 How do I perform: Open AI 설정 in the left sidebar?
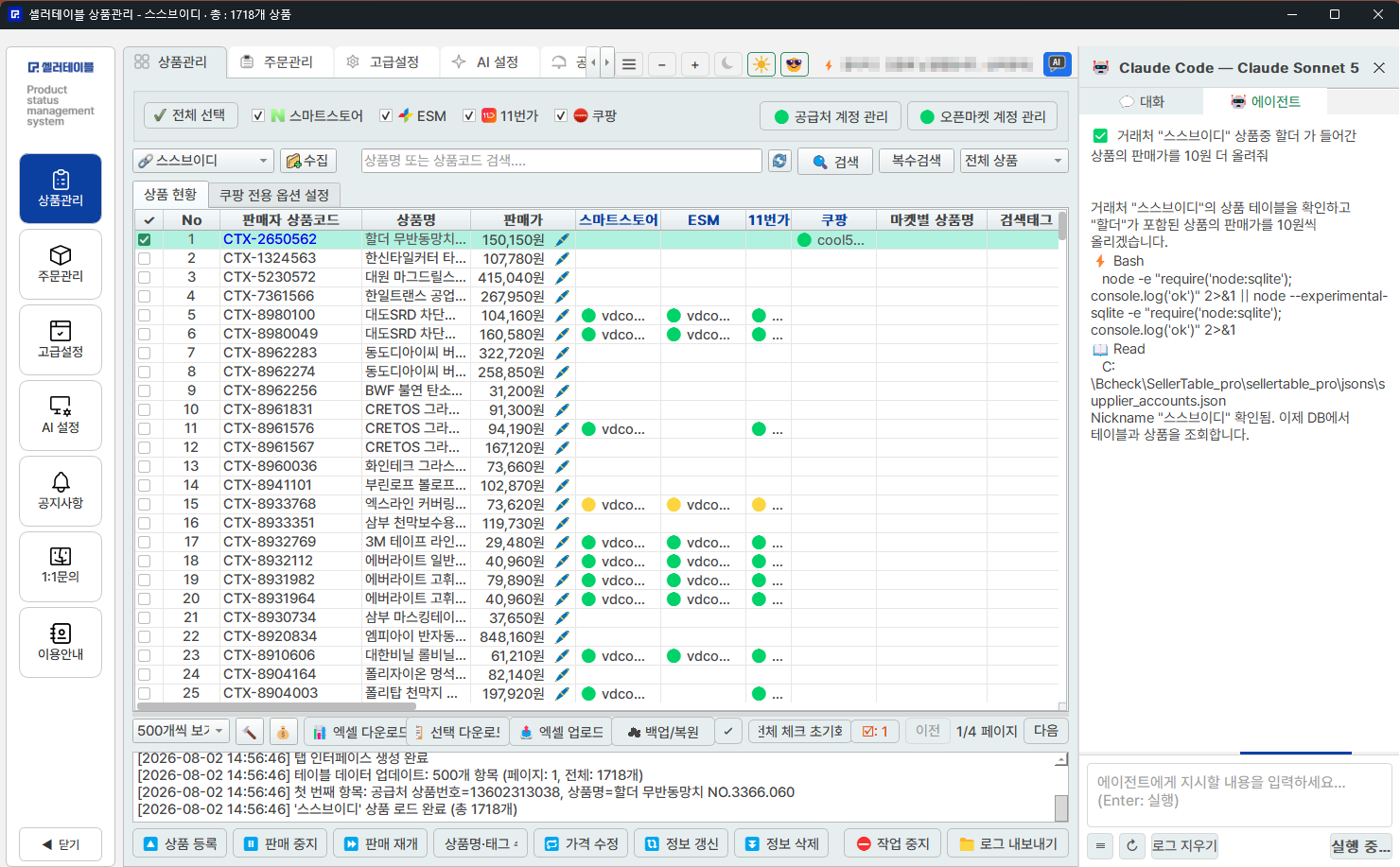click(61, 415)
